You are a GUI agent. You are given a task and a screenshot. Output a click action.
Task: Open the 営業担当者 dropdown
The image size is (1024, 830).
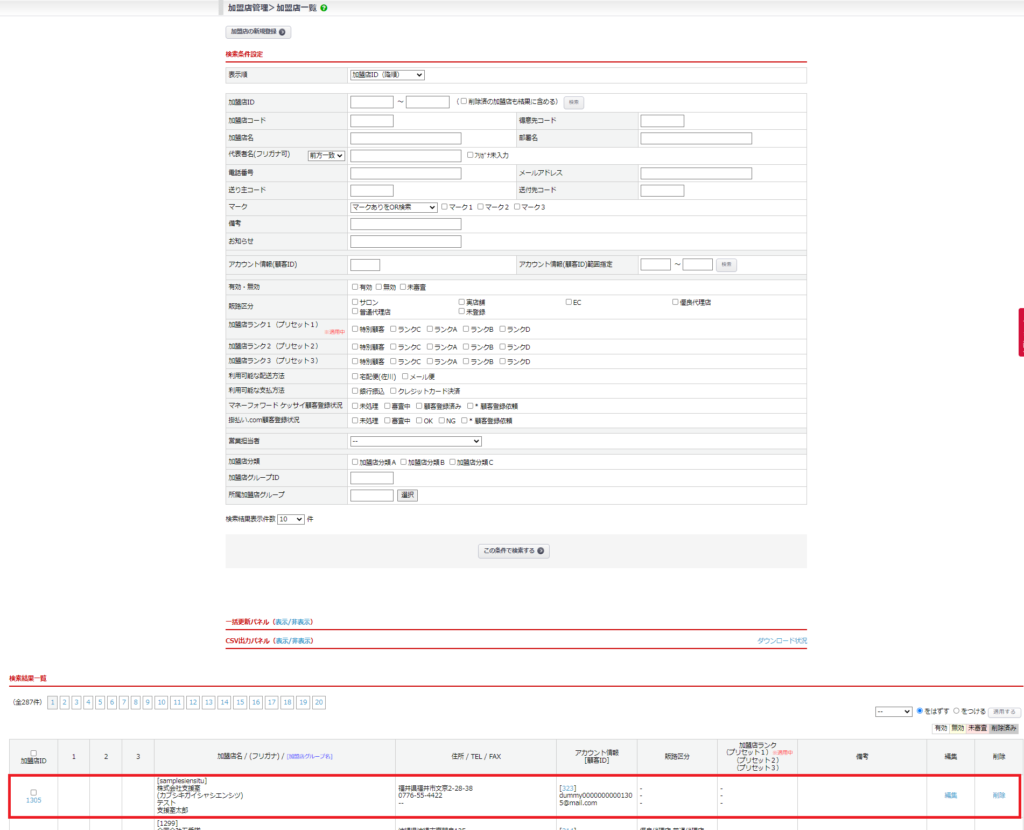pyautogui.click(x=415, y=441)
